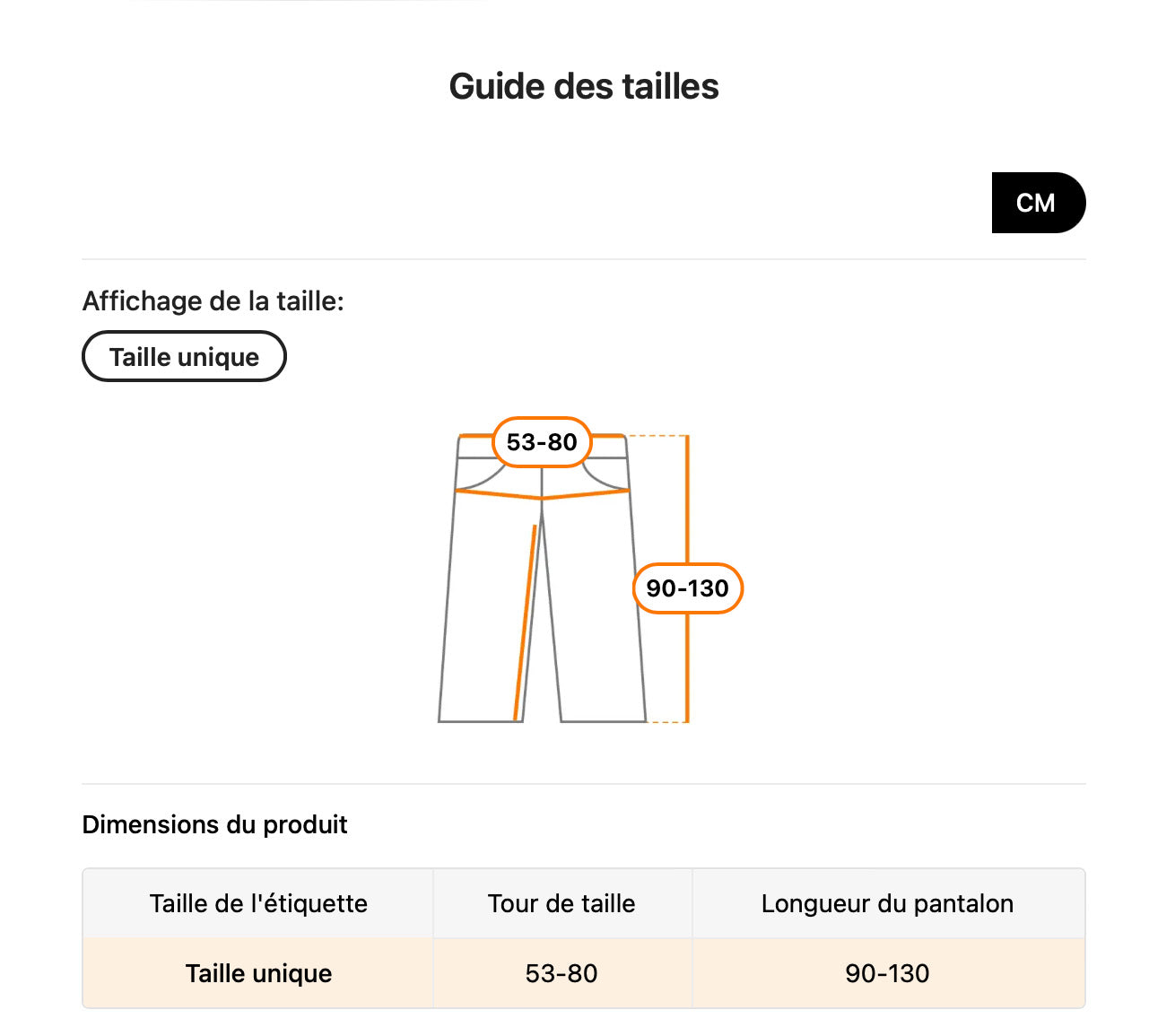Open the Guide des tailles title

(583, 85)
